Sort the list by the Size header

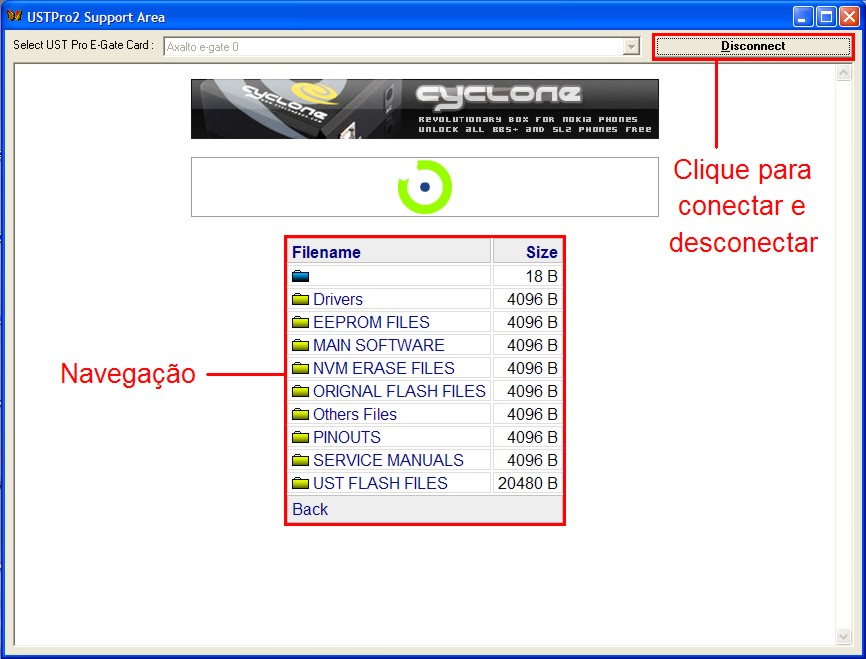pyautogui.click(x=541, y=252)
